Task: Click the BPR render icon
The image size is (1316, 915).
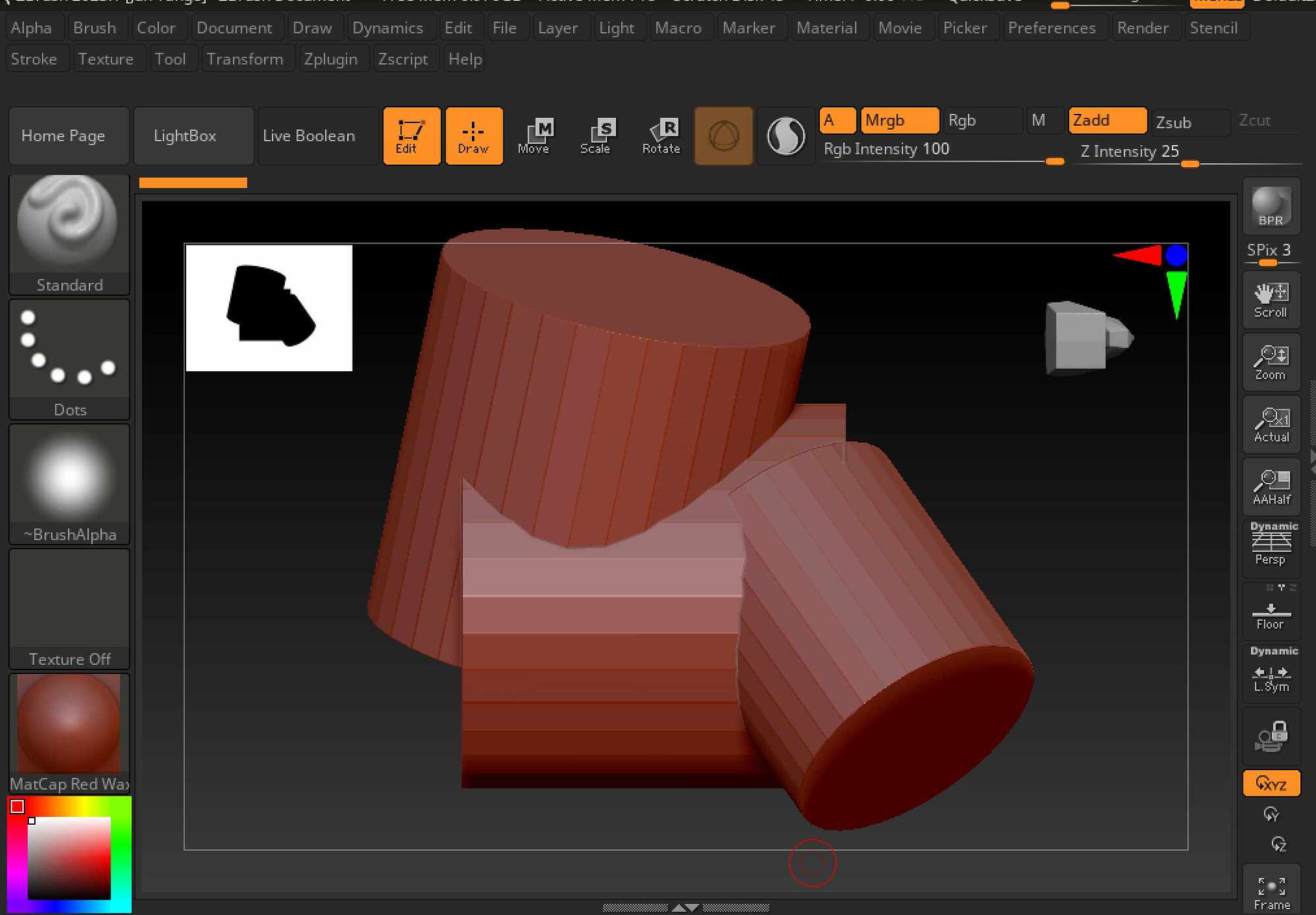Action: click(x=1270, y=205)
